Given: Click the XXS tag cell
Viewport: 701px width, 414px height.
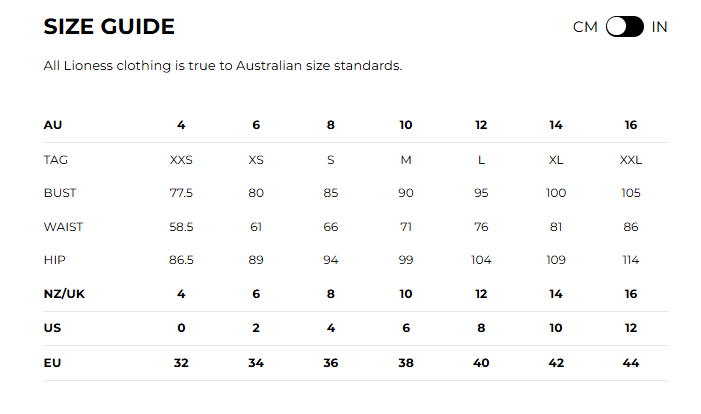Looking at the screenshot, I should click(181, 160).
